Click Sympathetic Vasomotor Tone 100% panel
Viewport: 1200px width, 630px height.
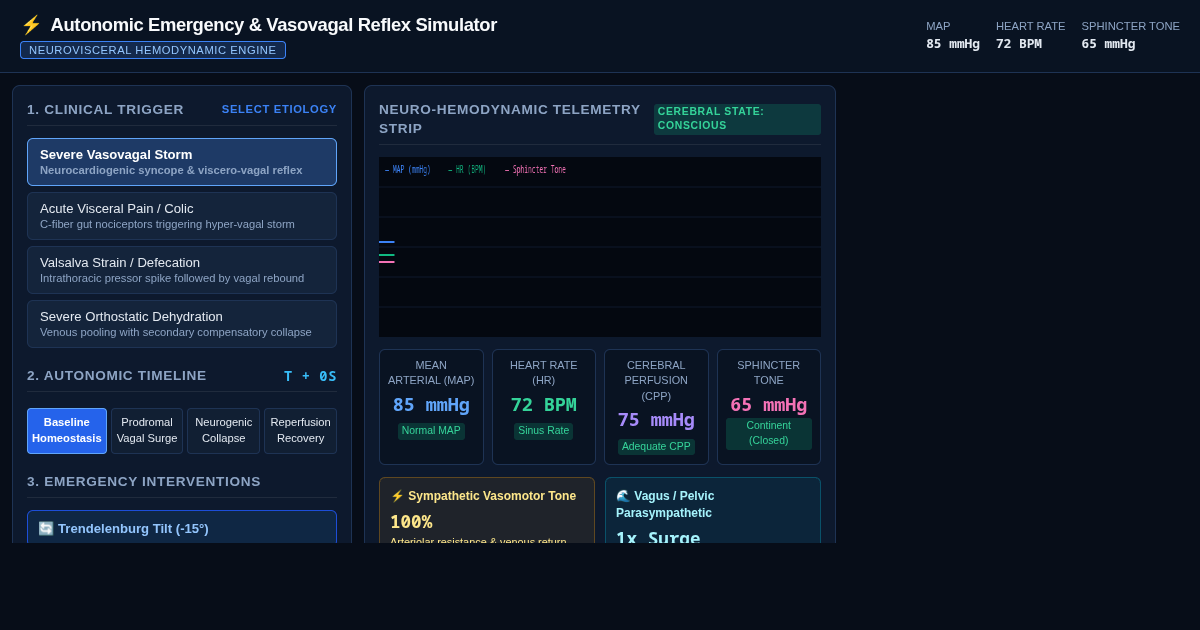pos(487,511)
